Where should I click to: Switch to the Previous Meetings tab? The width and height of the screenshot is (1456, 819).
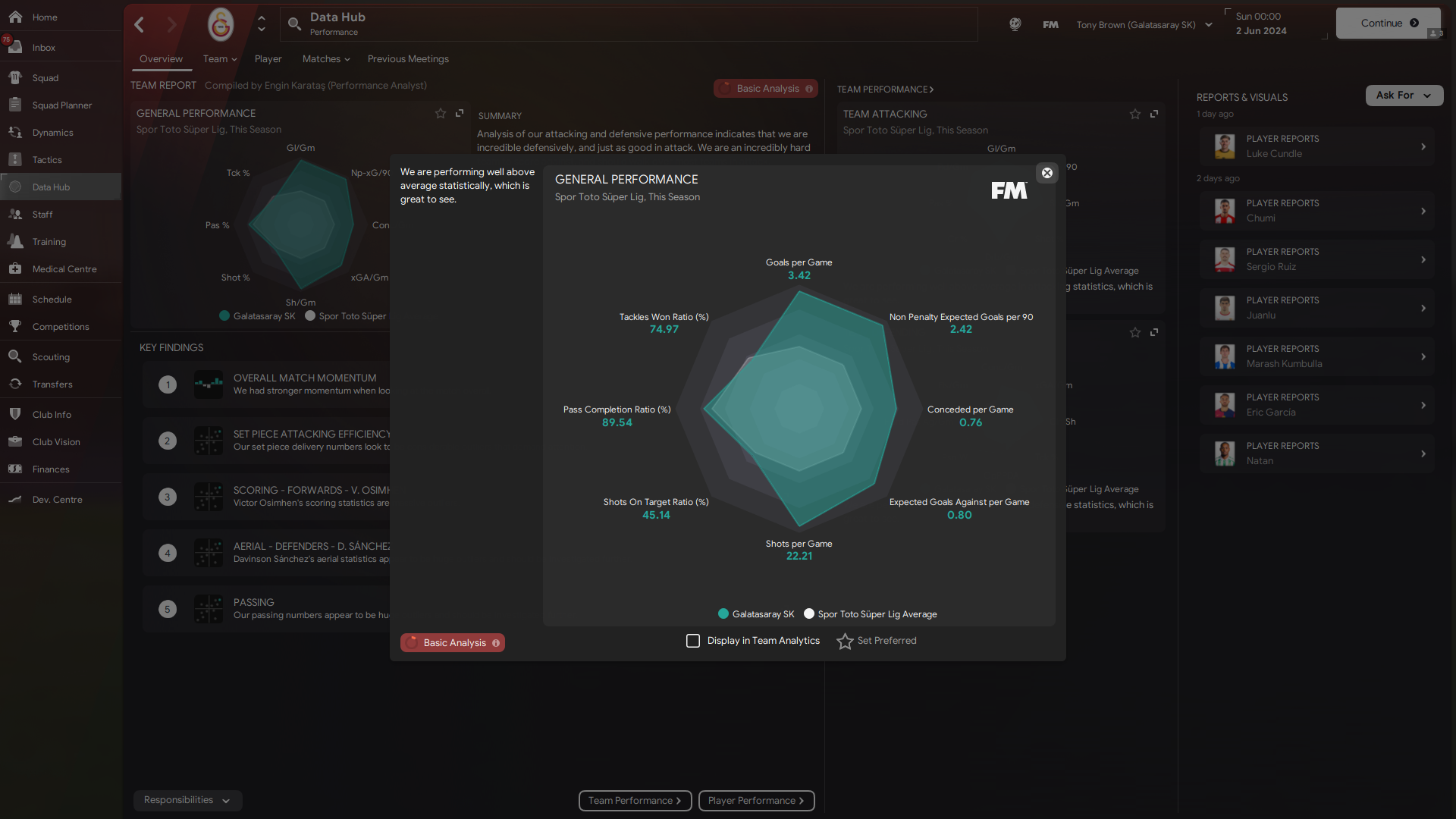coord(408,59)
